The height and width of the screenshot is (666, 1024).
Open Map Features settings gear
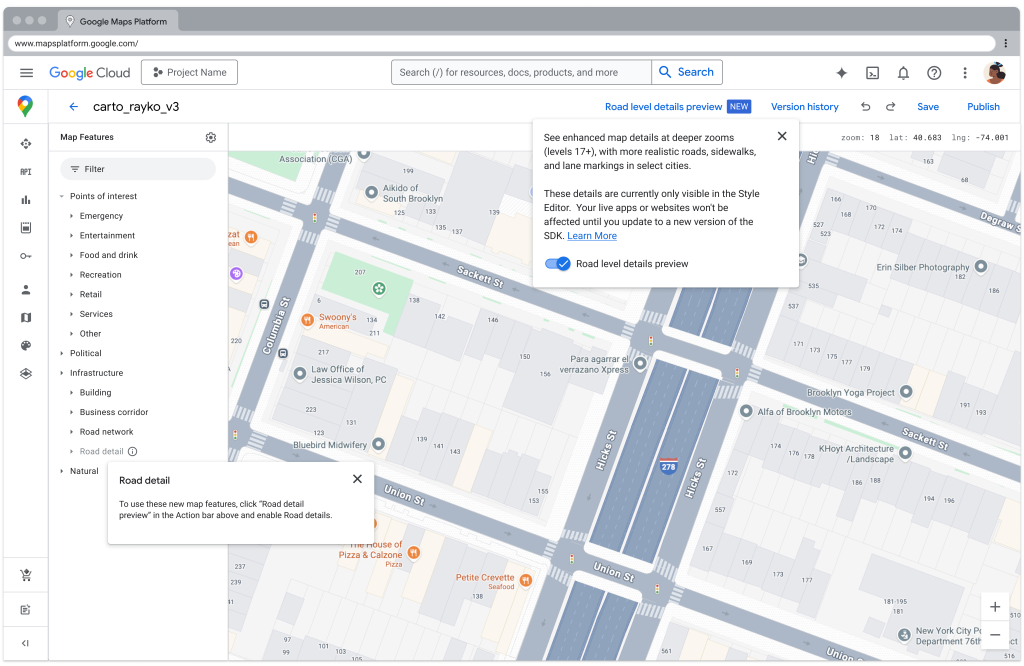(x=210, y=137)
